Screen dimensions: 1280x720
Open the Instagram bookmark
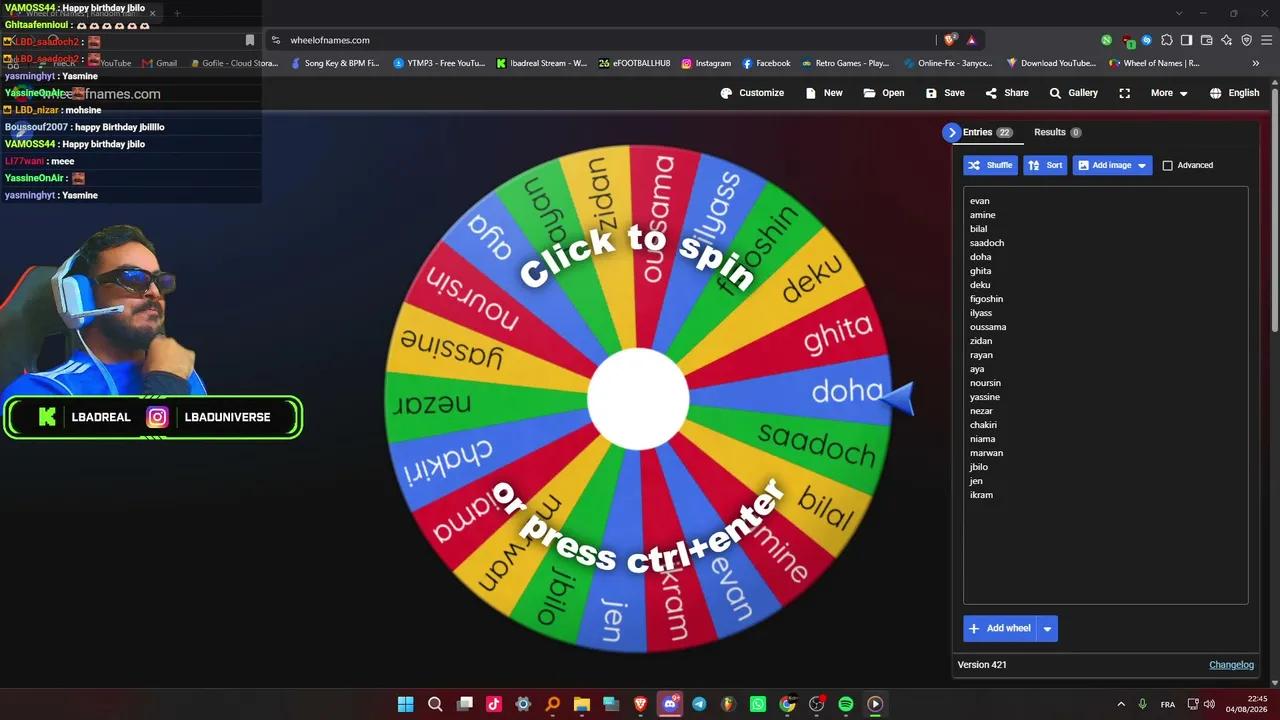(x=706, y=63)
